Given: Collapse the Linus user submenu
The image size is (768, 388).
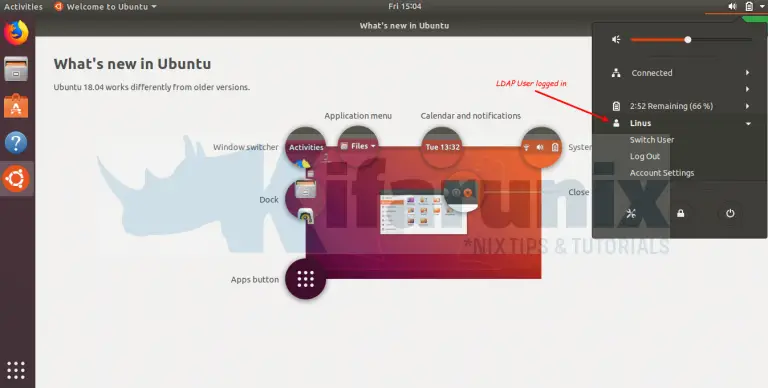Looking at the screenshot, I should (680, 123).
